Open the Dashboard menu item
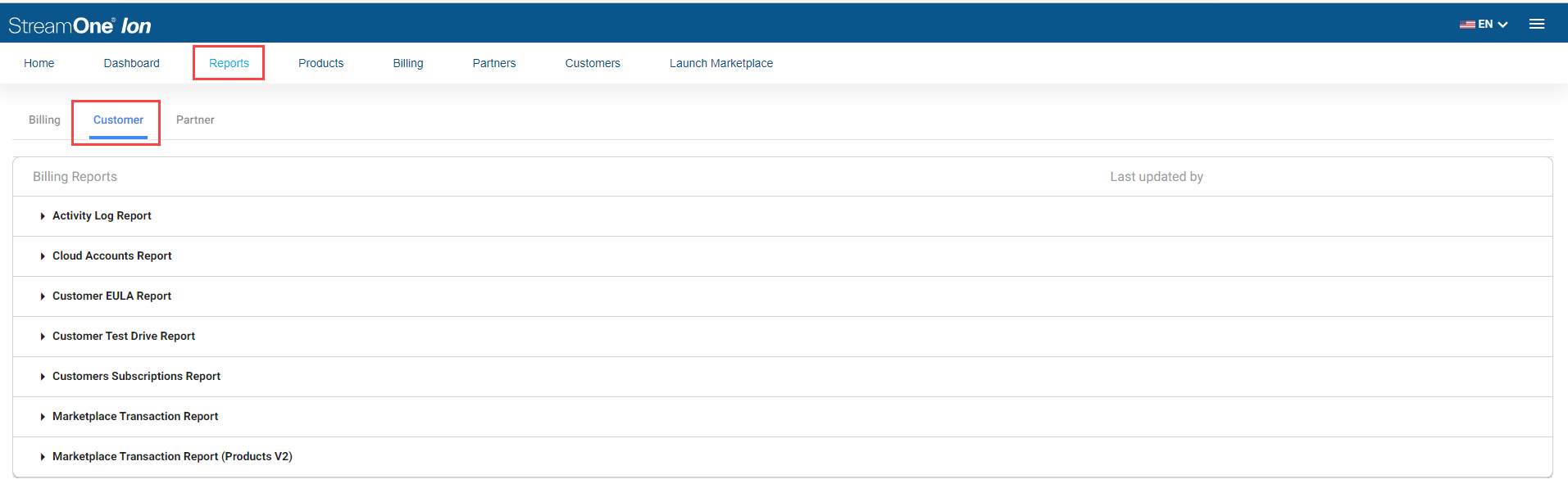1568x502 pixels. (x=132, y=63)
